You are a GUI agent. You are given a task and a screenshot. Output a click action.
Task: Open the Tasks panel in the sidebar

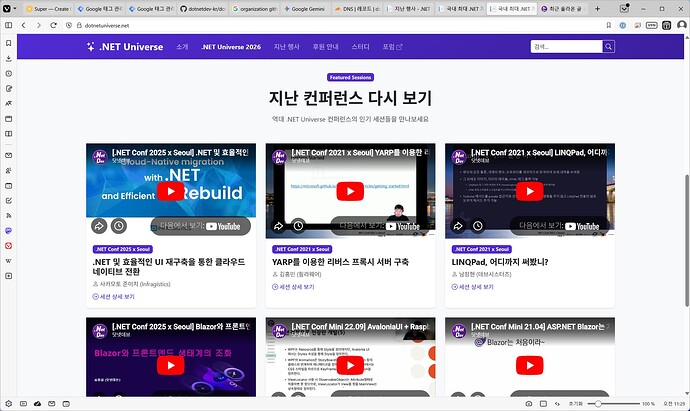(8, 201)
